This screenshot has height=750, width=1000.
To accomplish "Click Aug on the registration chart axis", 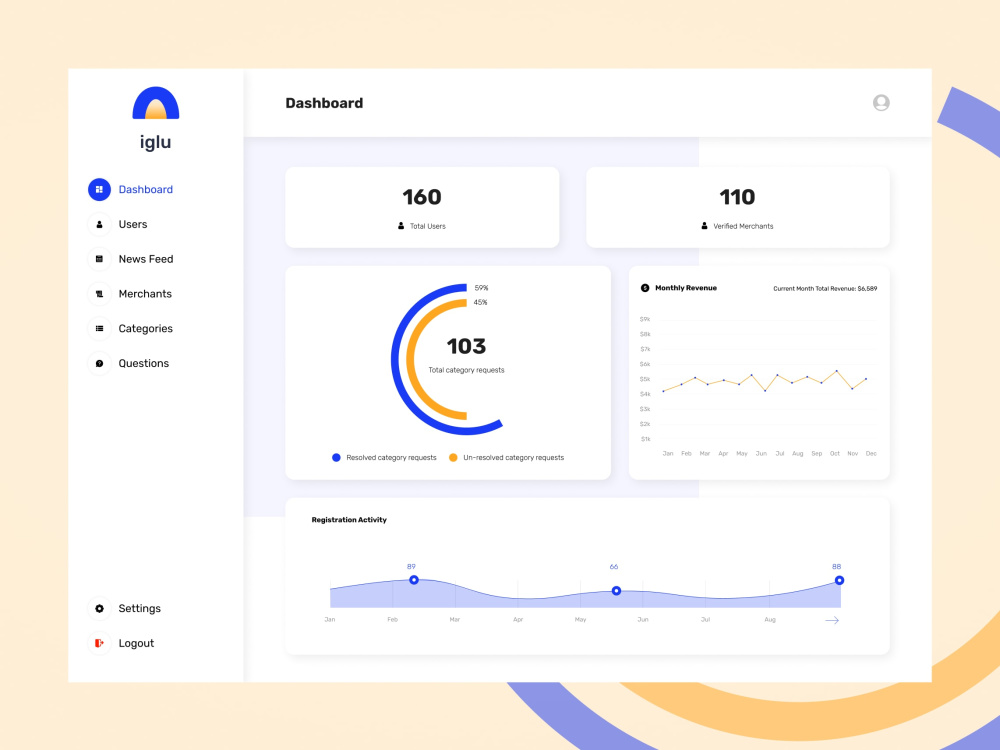I will coord(770,619).
